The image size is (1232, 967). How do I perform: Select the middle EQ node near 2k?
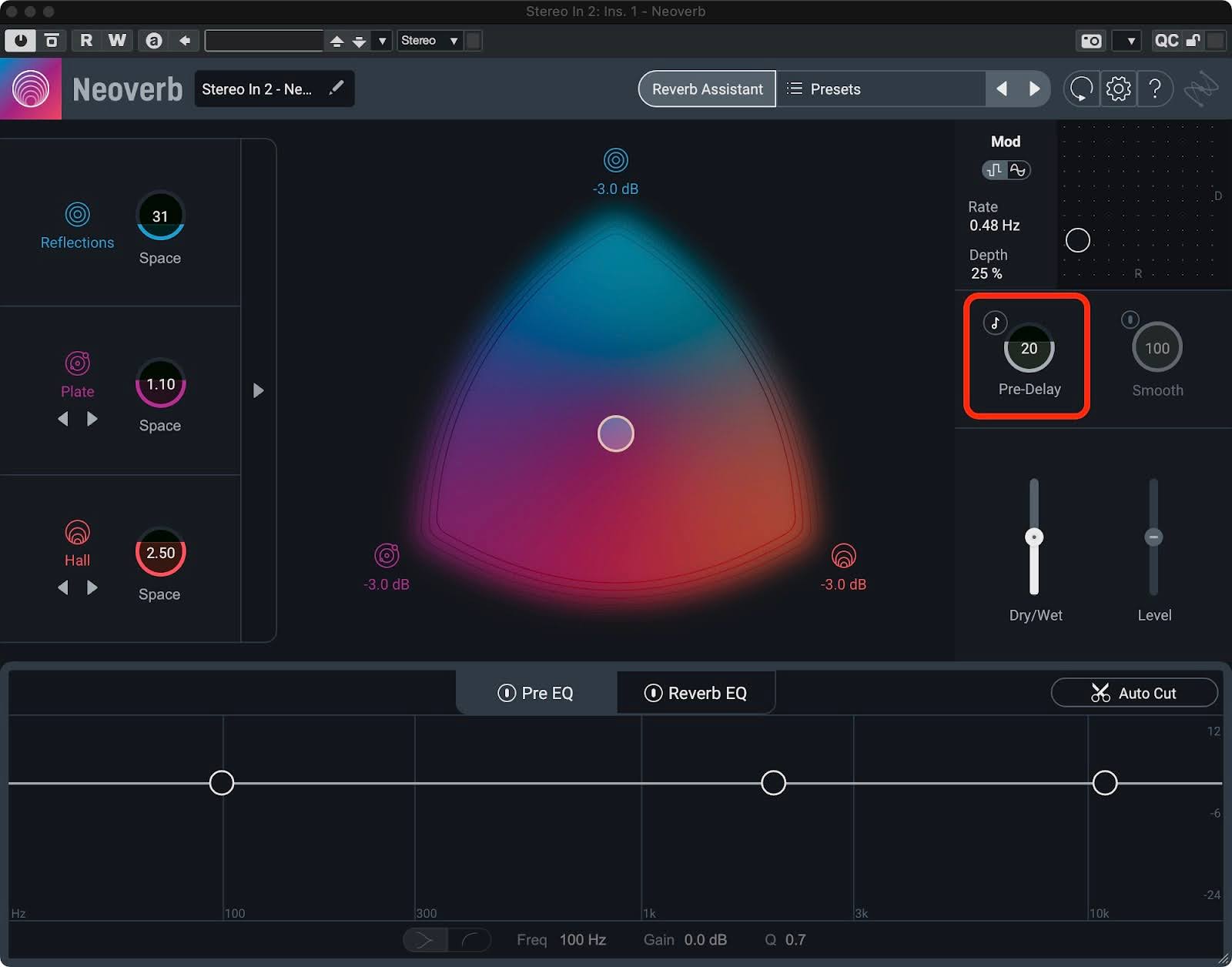(773, 783)
